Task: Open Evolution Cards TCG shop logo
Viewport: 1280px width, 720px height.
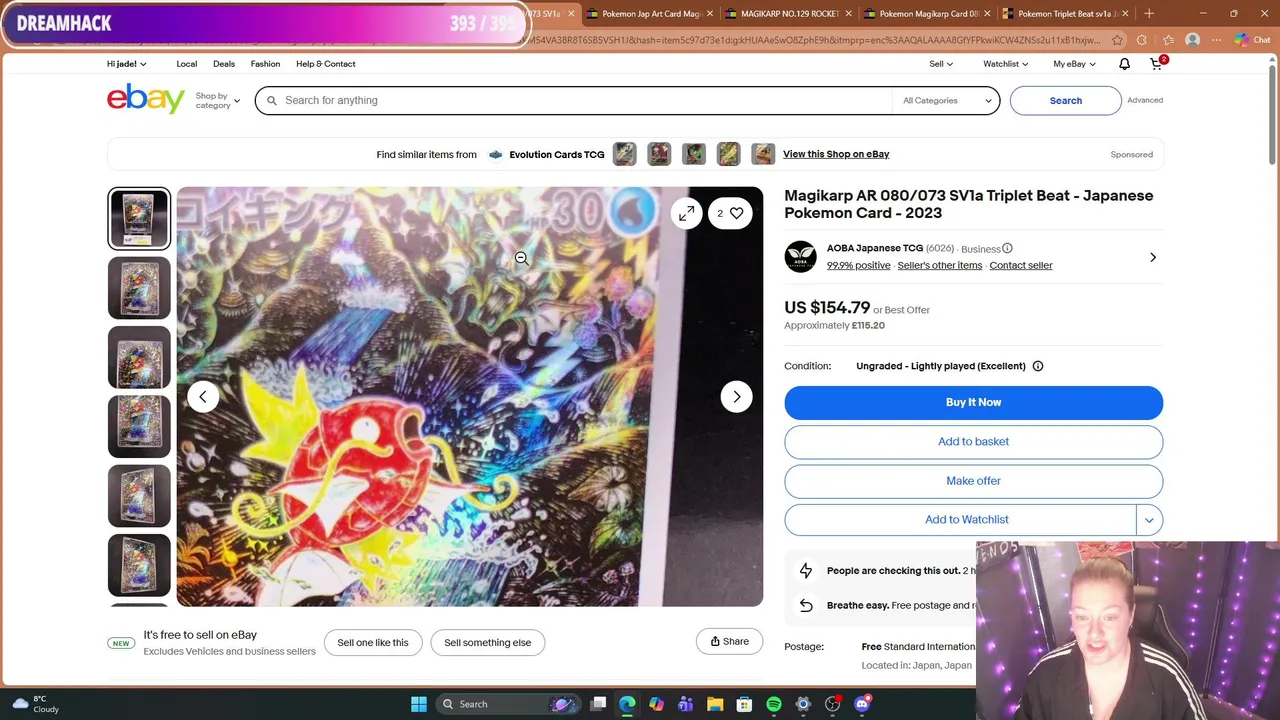Action: point(495,154)
